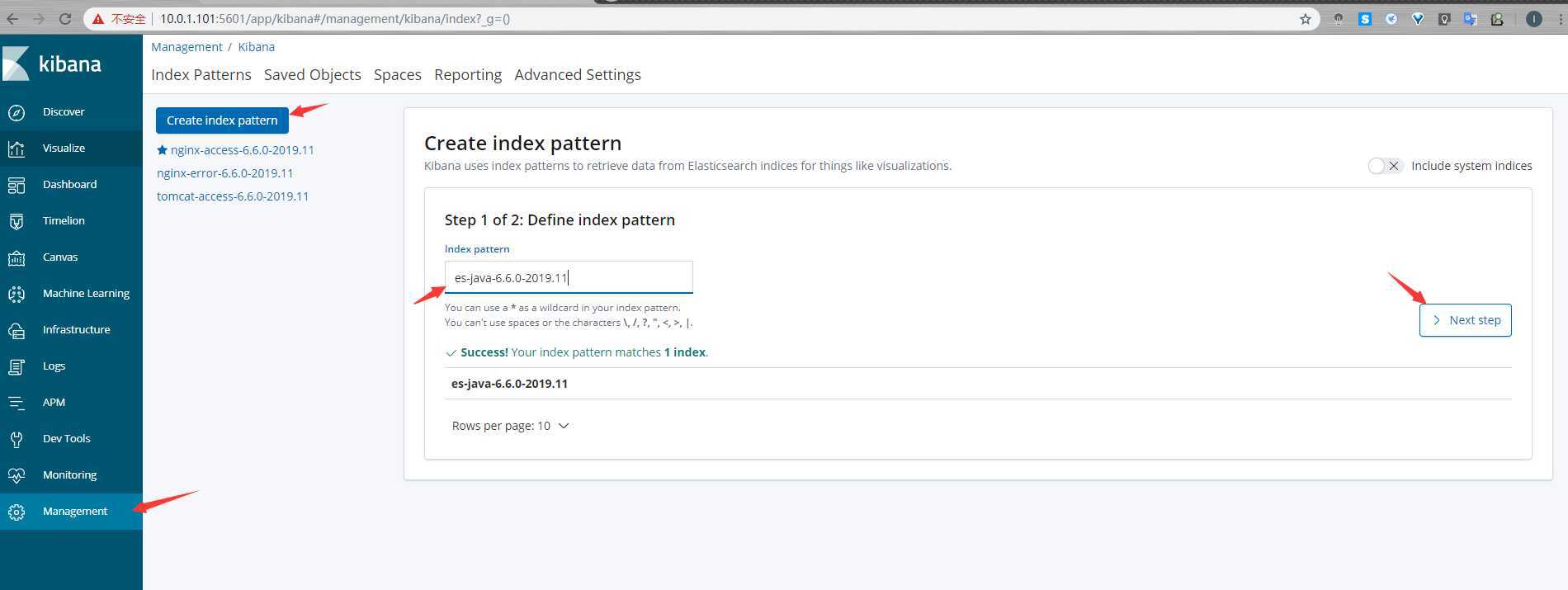The width and height of the screenshot is (1568, 590).
Task: Click the default star on nginx-access pattern
Action: pos(162,150)
